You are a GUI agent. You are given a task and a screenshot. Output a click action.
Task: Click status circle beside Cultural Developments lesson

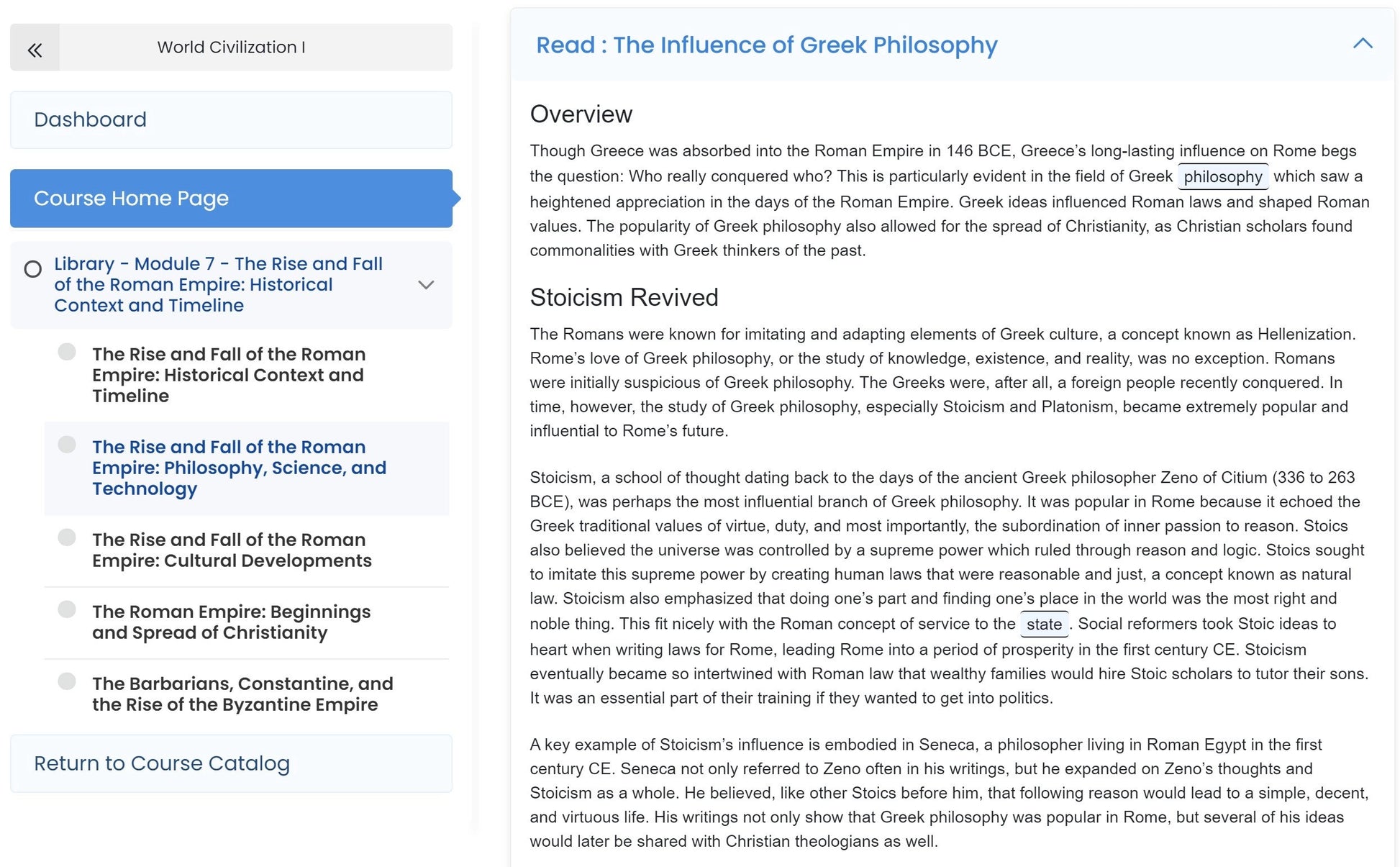pos(67,537)
